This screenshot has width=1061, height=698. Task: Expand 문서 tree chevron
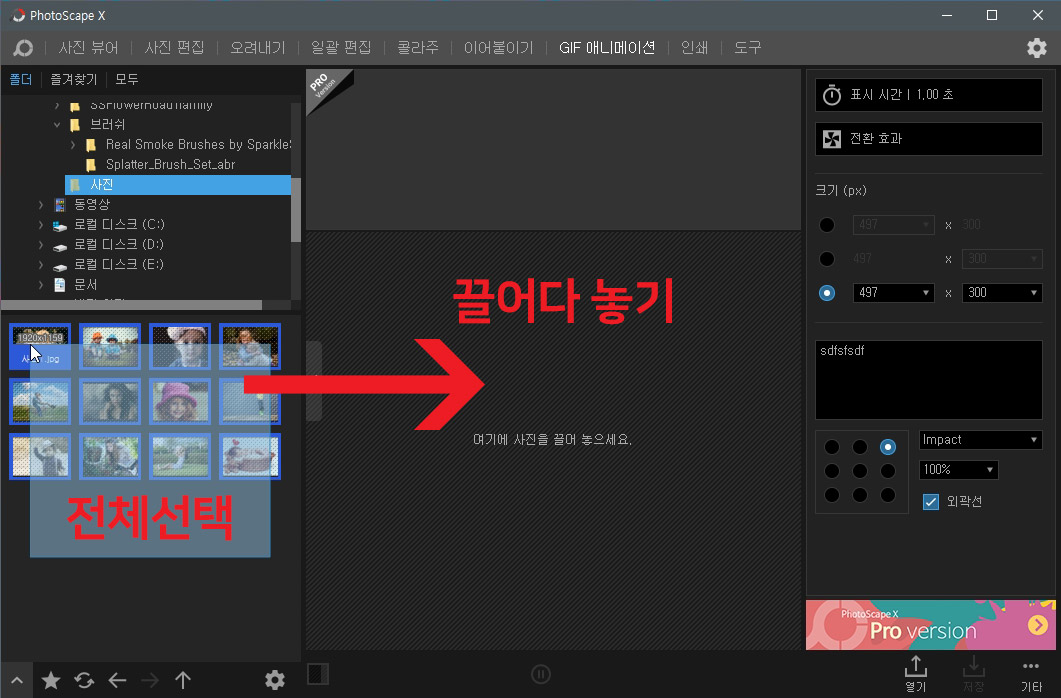click(x=41, y=285)
